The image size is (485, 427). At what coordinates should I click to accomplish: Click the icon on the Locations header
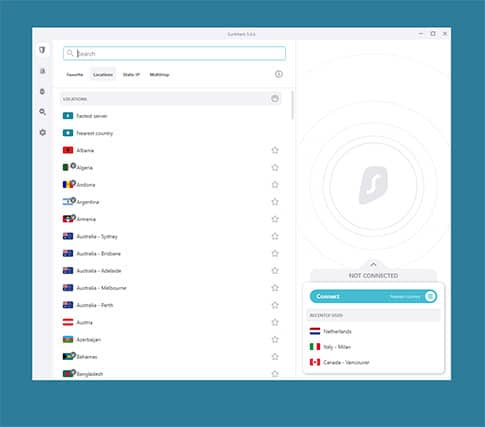(275, 99)
